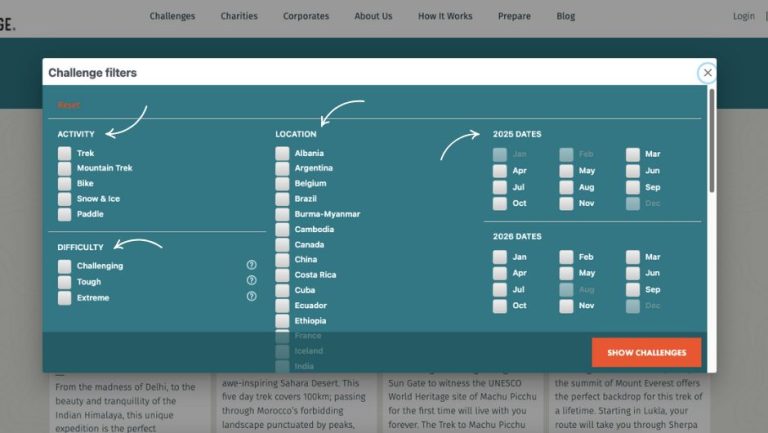Select the Extreme difficulty checkbox

coord(65,298)
